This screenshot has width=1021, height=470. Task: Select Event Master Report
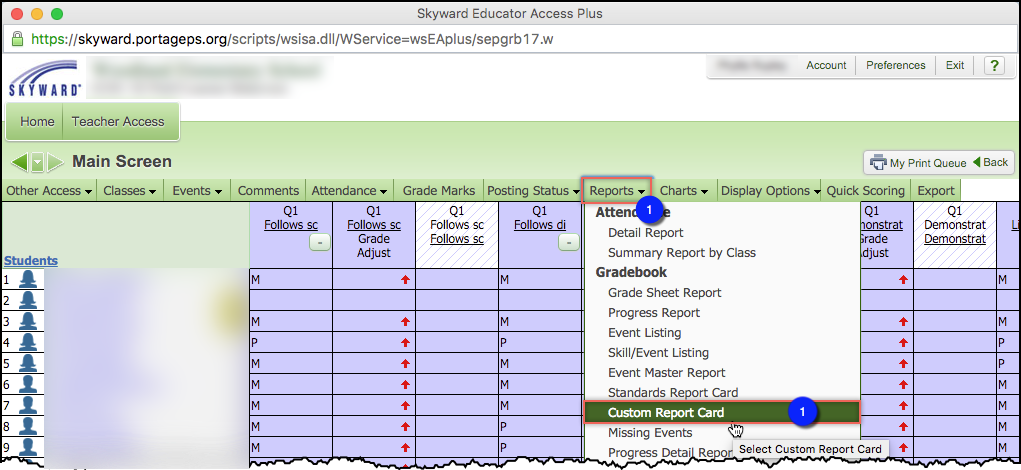pos(667,373)
